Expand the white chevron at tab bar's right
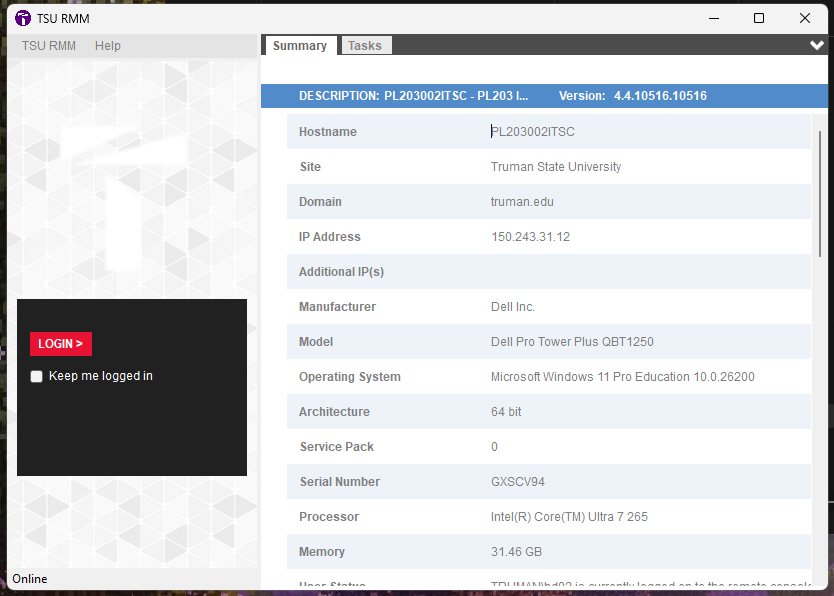Screen dimensions: 834x596 tap(817, 45)
